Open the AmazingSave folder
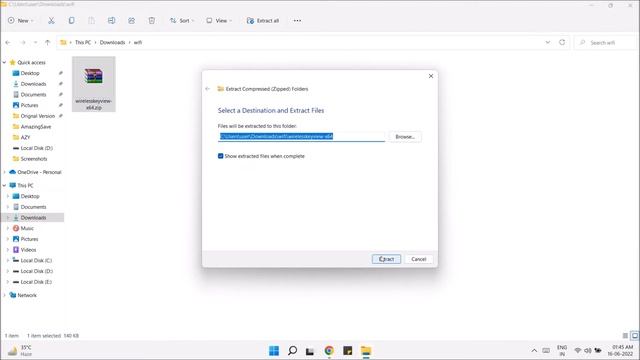640x360 pixels. coord(36,127)
